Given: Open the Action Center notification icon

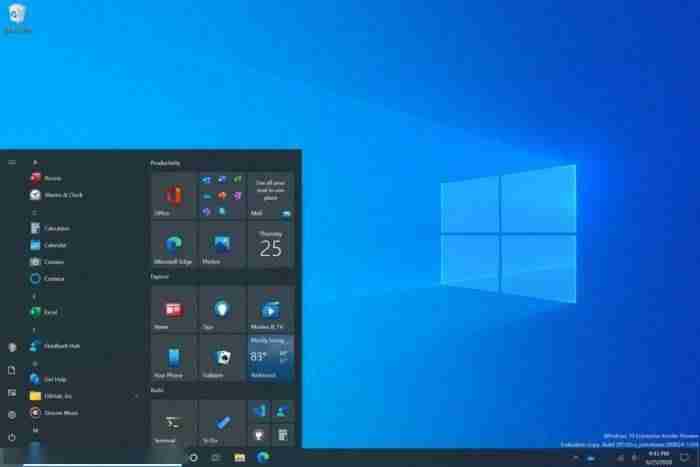Looking at the screenshot, I should tap(684, 458).
